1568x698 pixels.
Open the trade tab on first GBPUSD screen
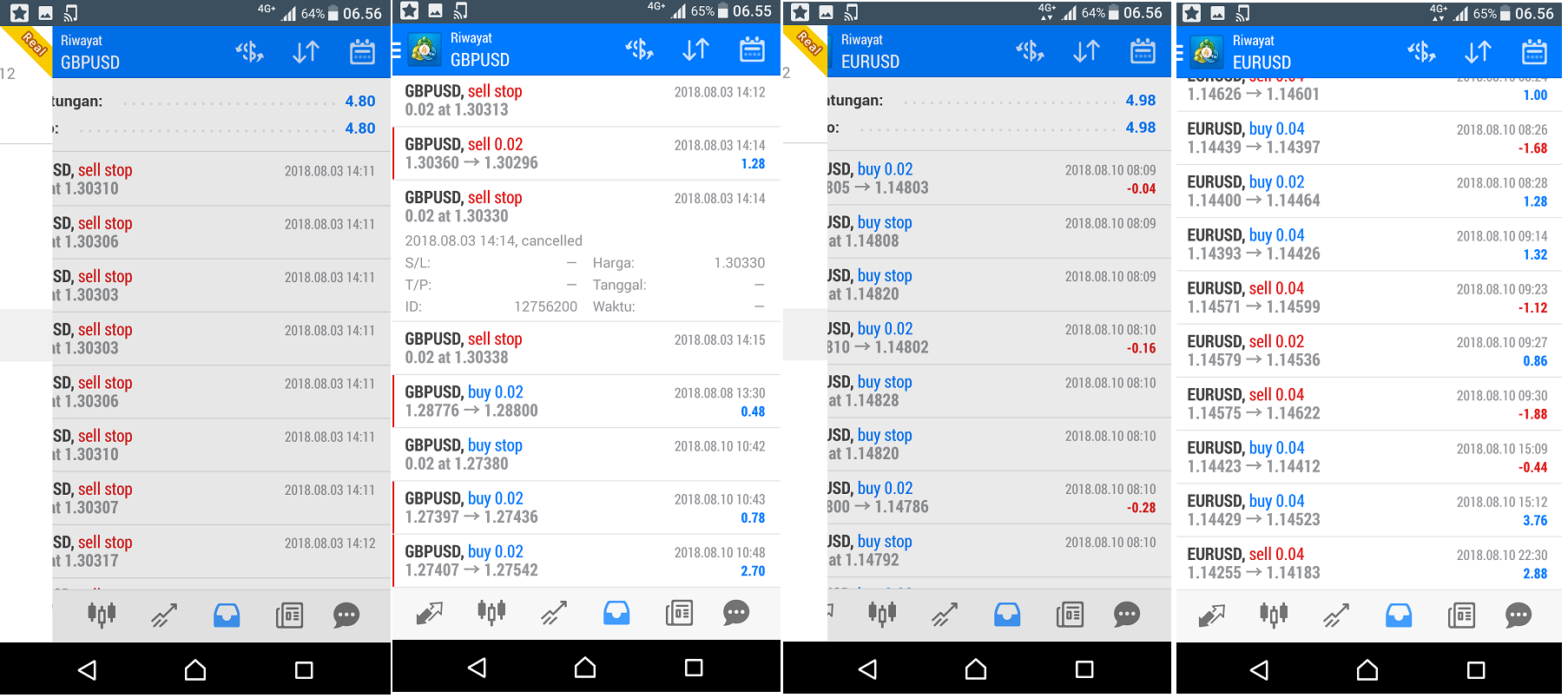[x=164, y=616]
